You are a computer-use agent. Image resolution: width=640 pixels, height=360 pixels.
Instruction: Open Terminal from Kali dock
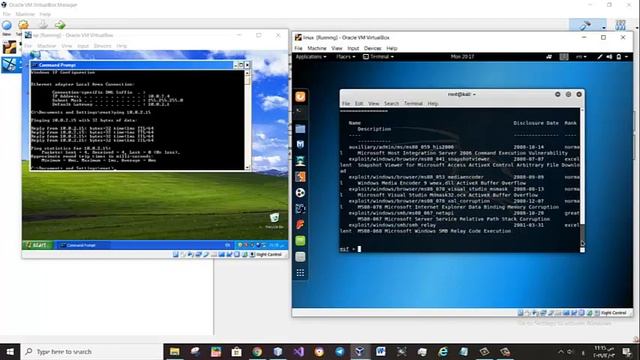pos(300,112)
